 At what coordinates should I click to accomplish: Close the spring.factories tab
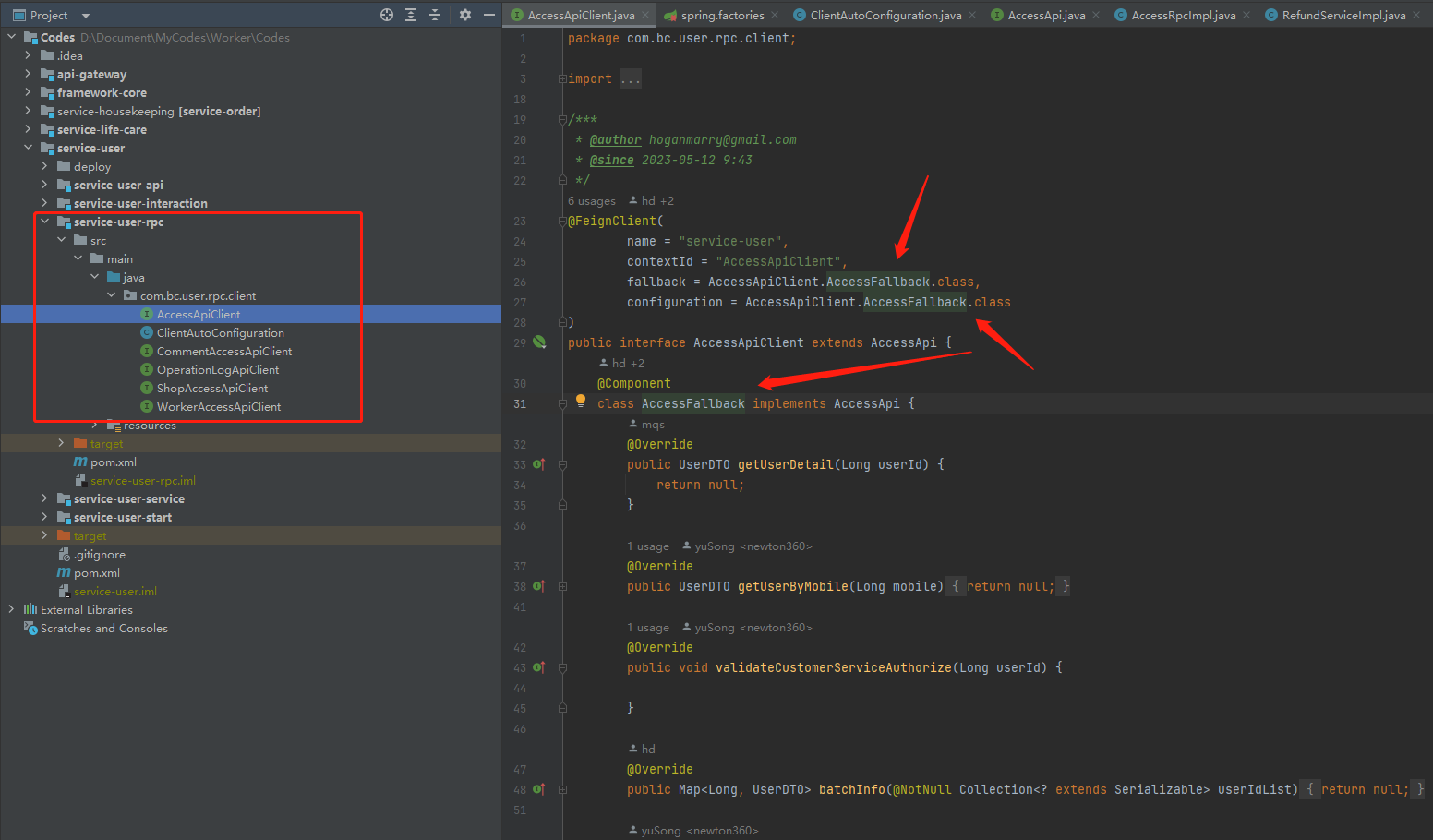(775, 15)
